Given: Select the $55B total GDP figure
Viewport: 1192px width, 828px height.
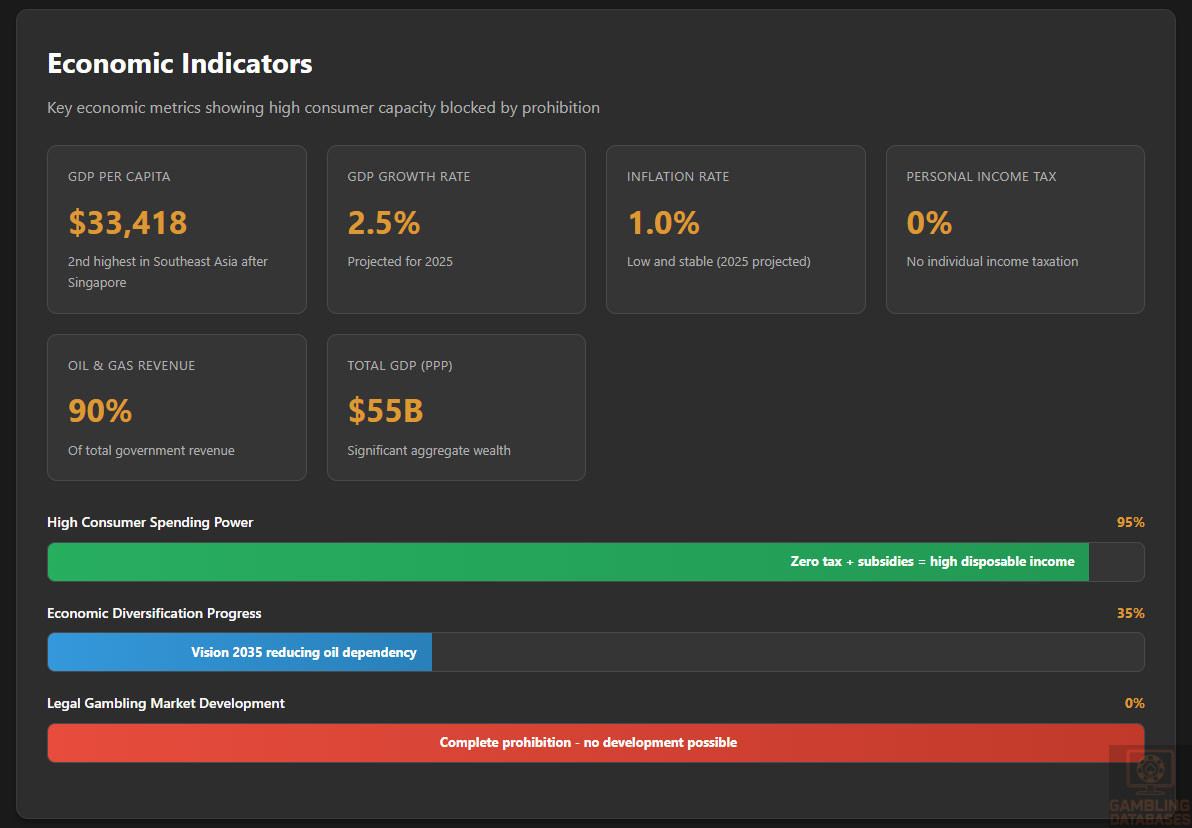Looking at the screenshot, I should tap(385, 411).
